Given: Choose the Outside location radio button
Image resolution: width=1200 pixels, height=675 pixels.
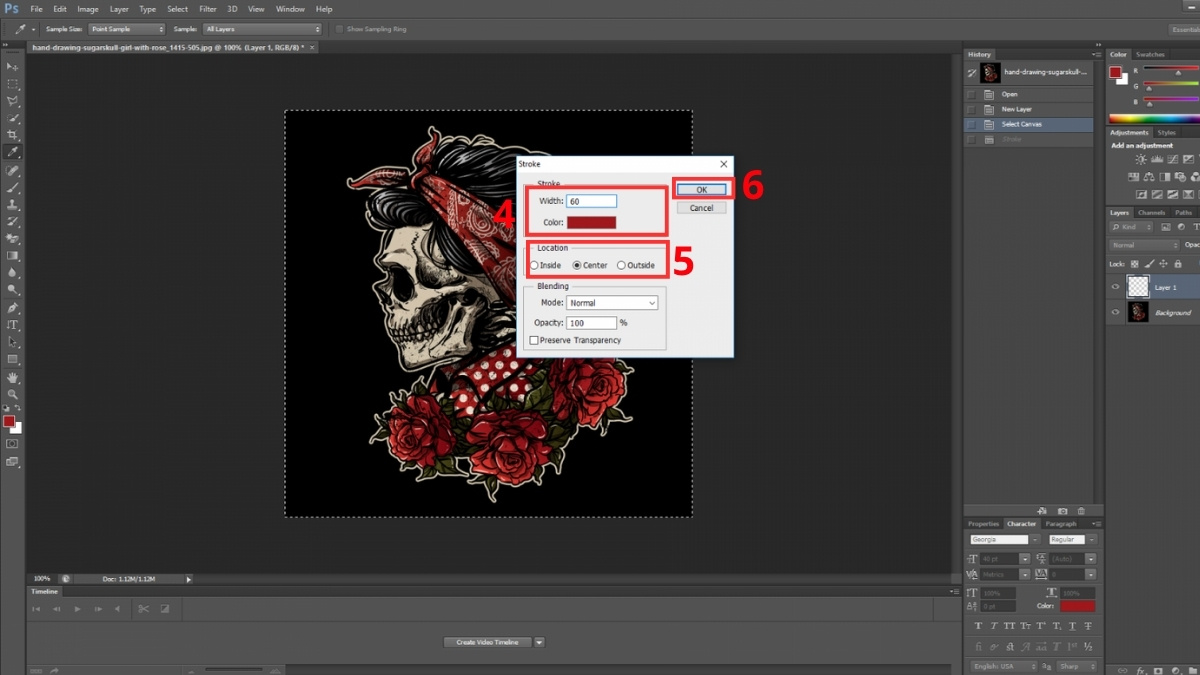Looking at the screenshot, I should (x=621, y=265).
